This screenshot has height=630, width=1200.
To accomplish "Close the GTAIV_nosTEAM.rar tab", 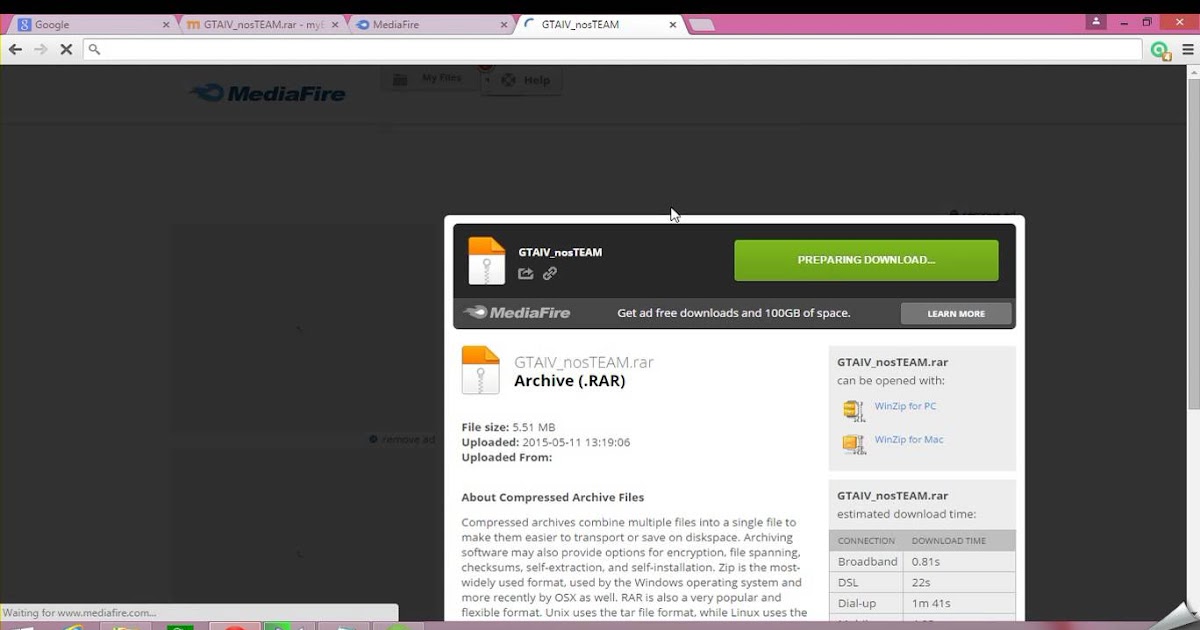I will [336, 25].
